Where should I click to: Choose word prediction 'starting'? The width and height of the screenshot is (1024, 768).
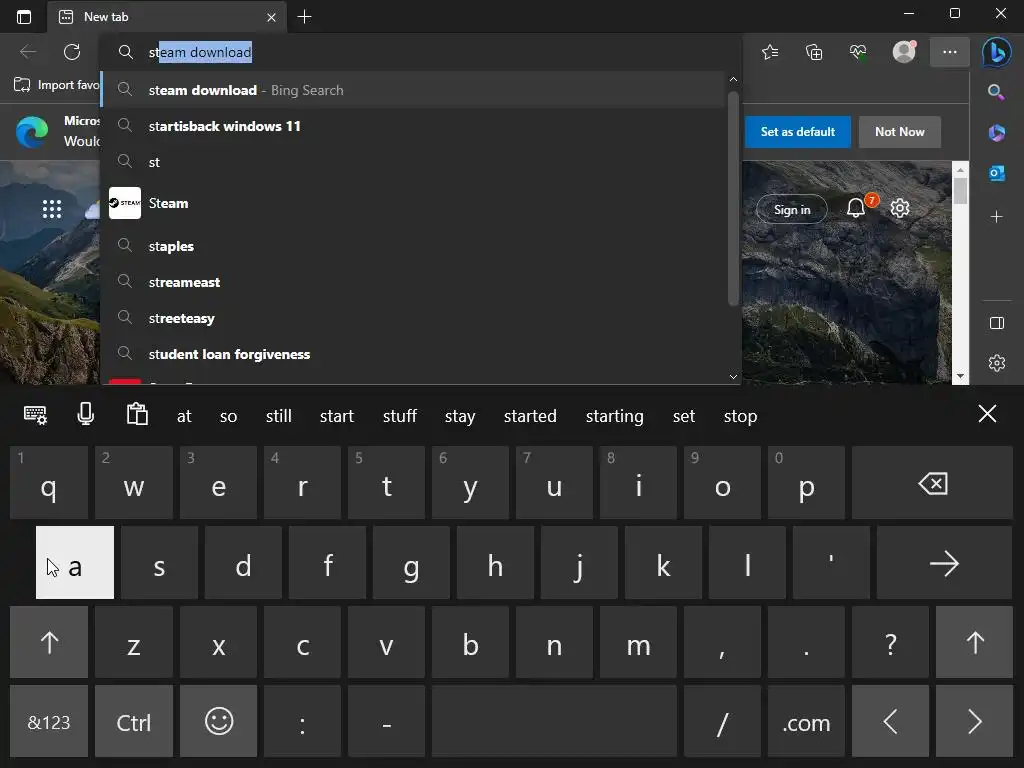(x=614, y=416)
